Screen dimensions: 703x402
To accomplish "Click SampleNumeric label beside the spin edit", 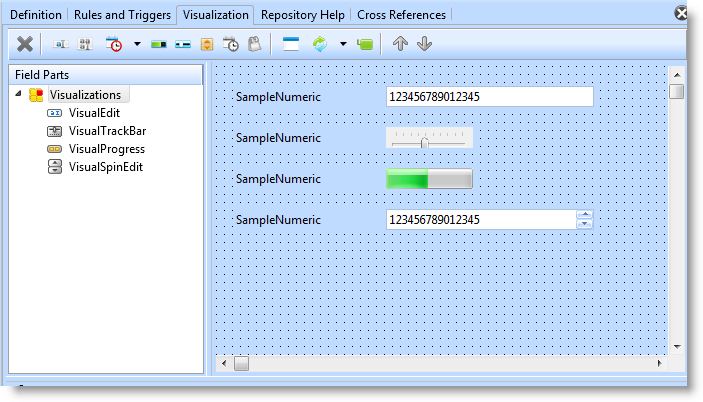I will pyautogui.click(x=278, y=220).
